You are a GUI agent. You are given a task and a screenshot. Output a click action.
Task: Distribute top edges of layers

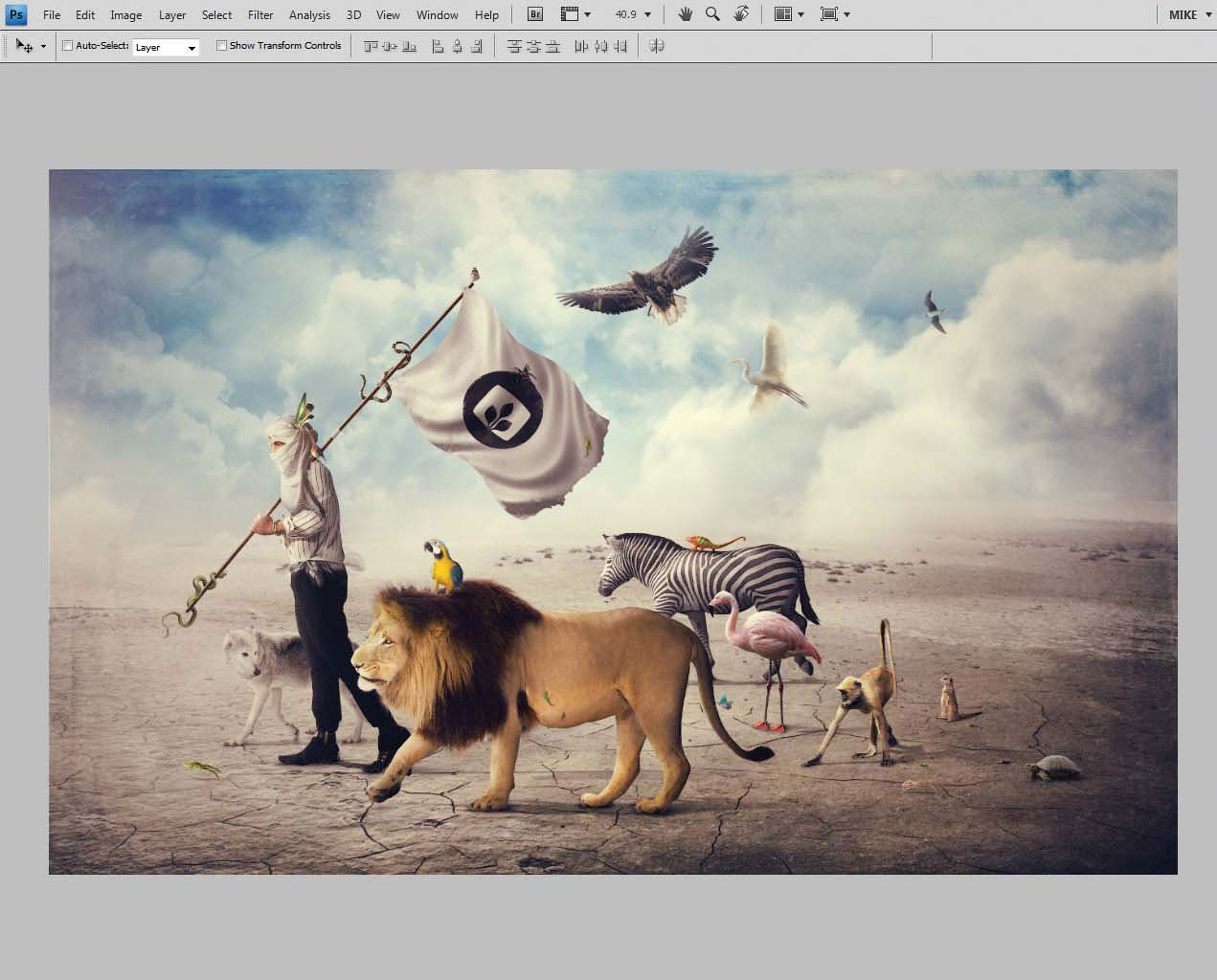(514, 46)
